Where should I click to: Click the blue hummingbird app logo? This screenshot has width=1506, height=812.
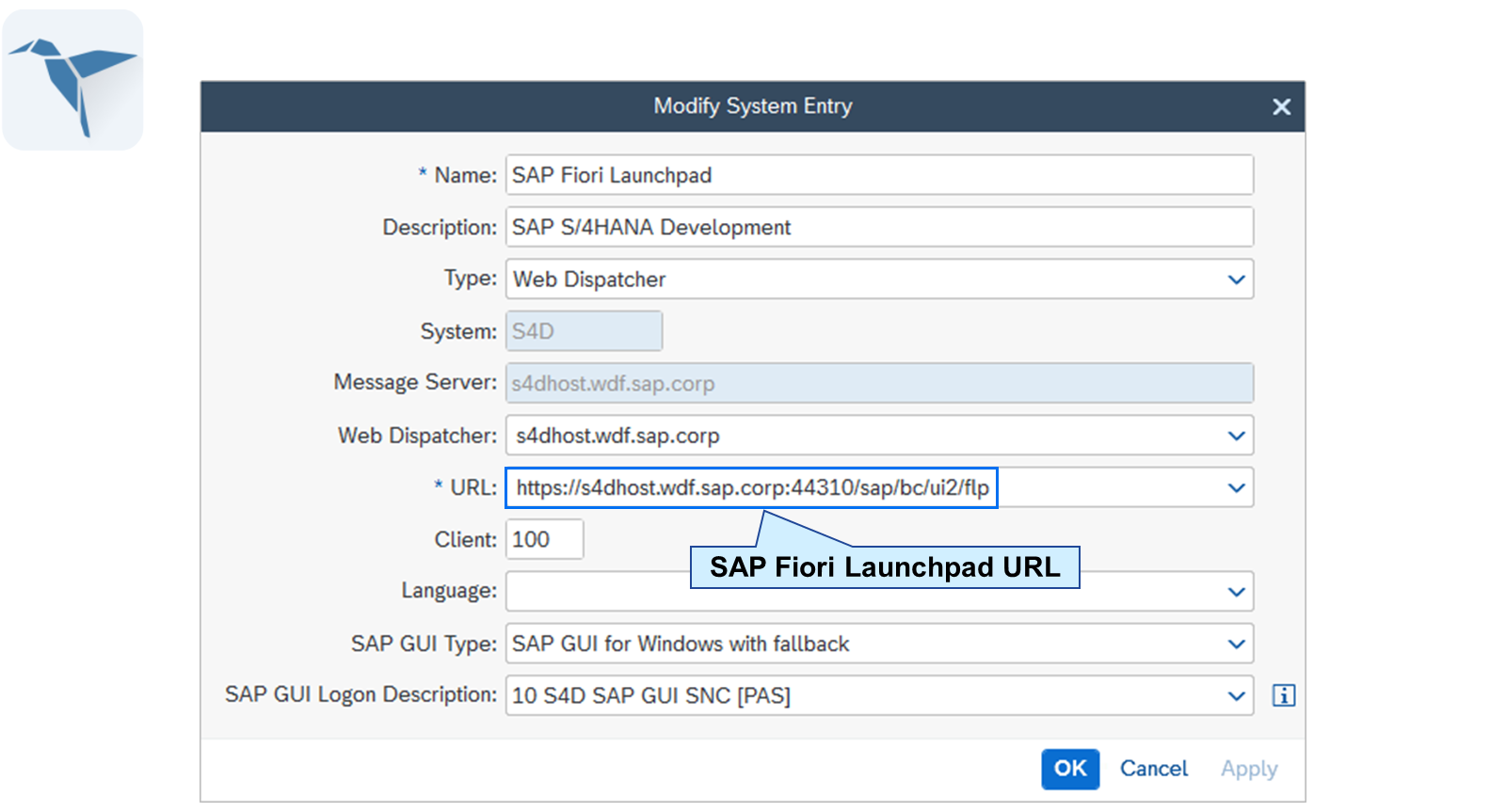(x=72, y=80)
